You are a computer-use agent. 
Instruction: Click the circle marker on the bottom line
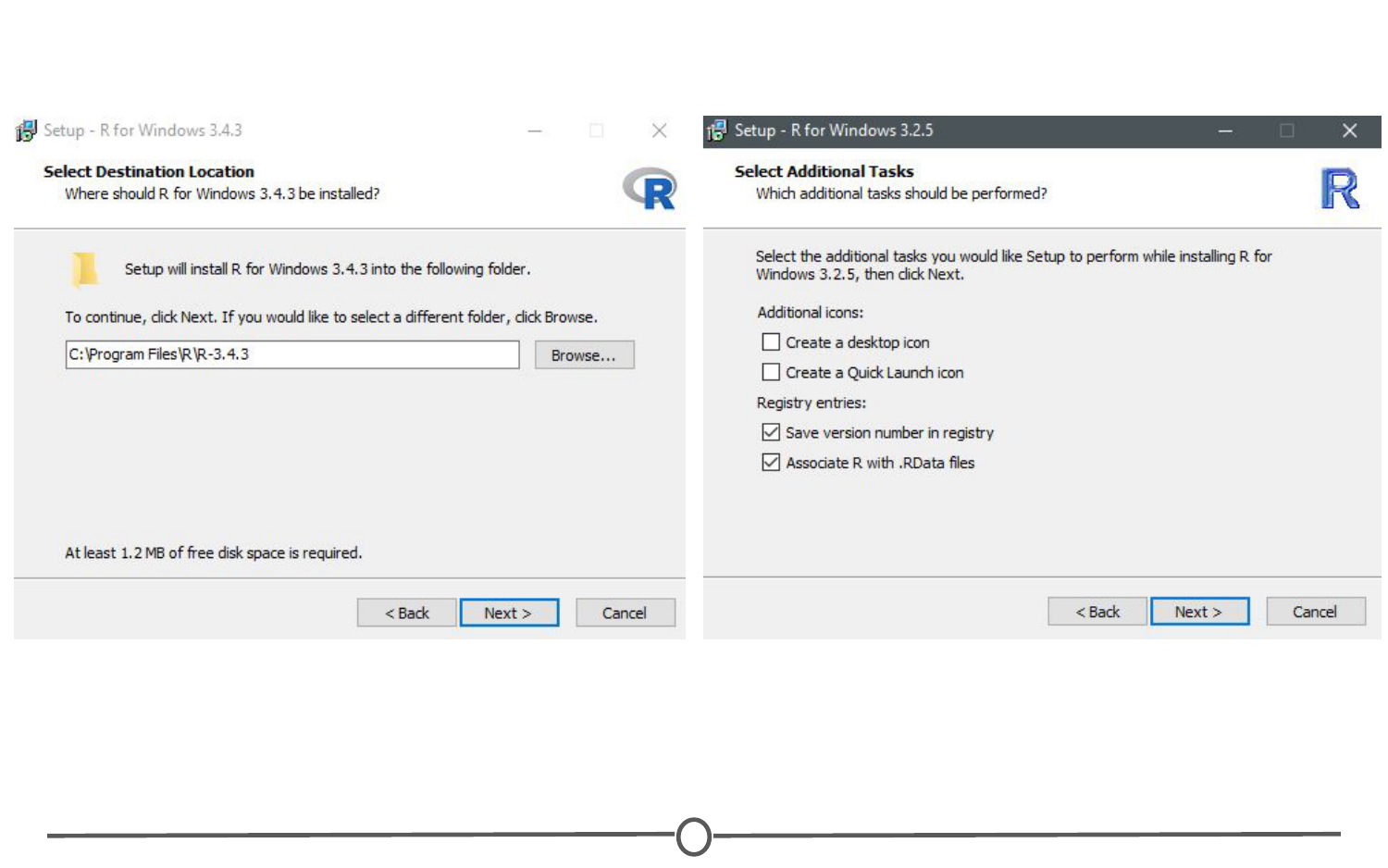pos(694,837)
